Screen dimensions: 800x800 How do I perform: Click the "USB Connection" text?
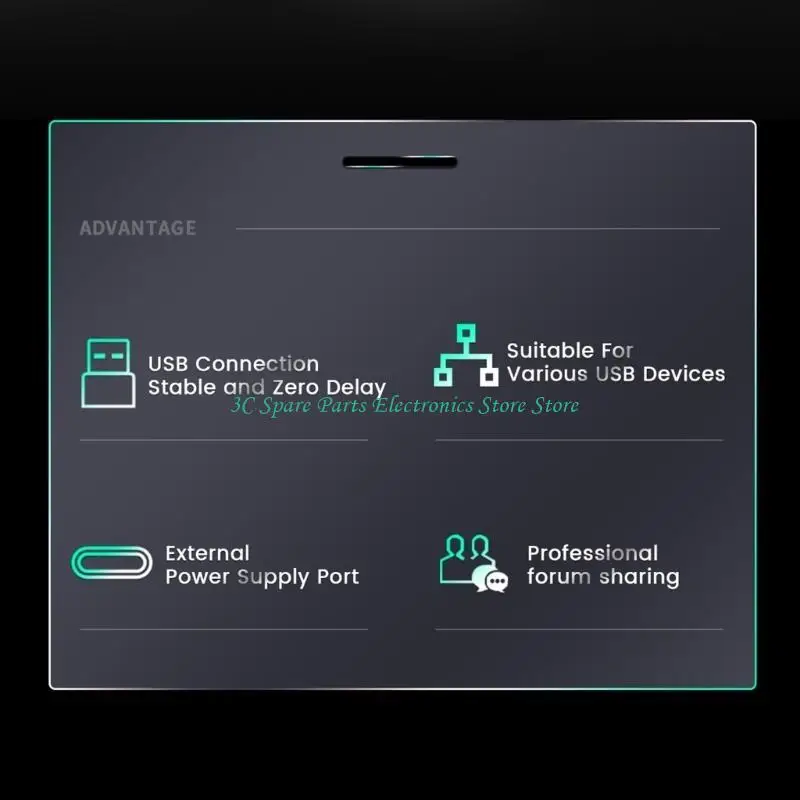(233, 364)
